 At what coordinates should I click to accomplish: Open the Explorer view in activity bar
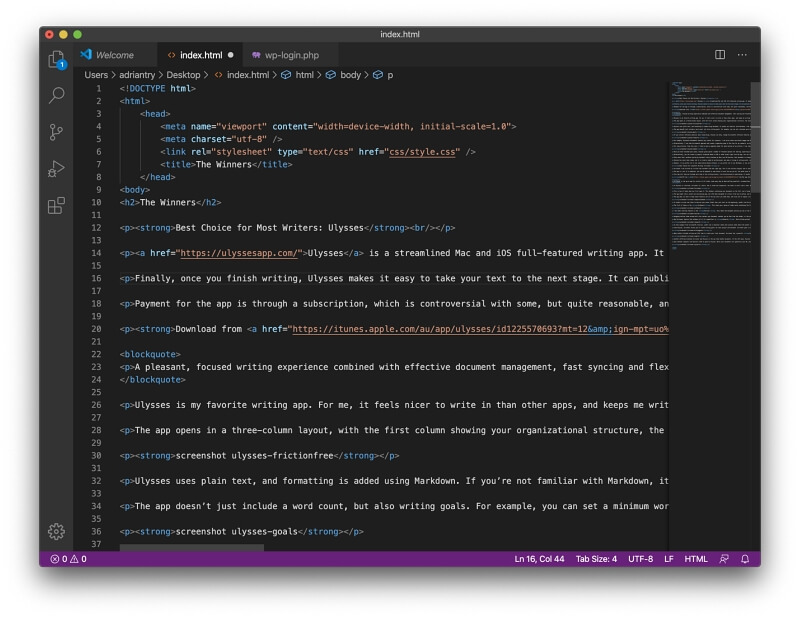[57, 60]
